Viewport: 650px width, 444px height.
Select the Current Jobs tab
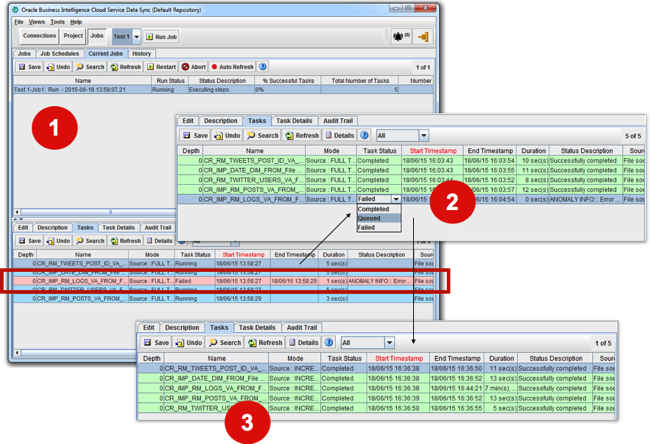[x=105, y=54]
